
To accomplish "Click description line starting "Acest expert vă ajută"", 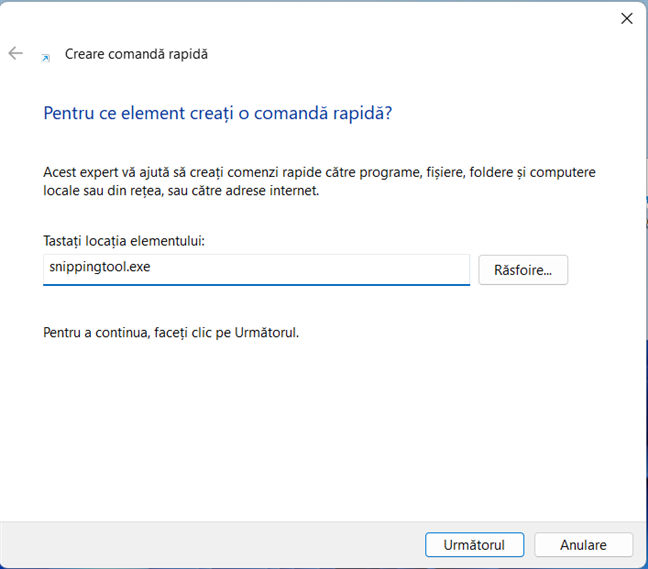I will [318, 172].
